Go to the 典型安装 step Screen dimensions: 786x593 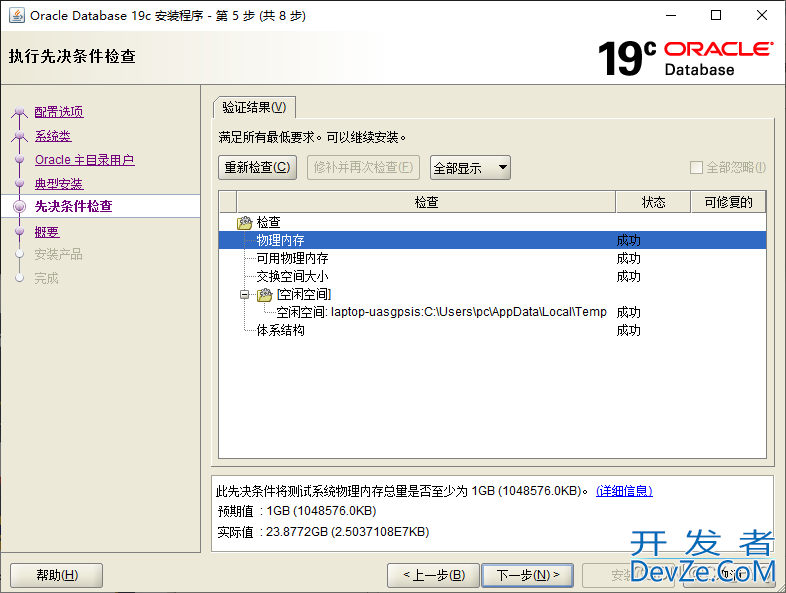[59, 184]
